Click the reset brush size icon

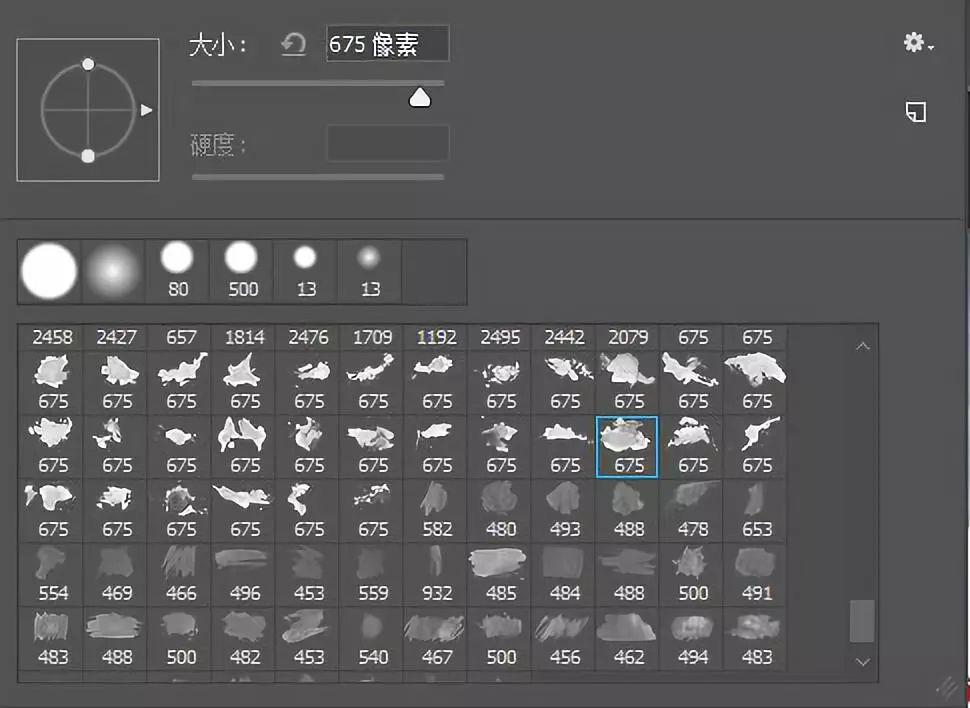[x=294, y=45]
